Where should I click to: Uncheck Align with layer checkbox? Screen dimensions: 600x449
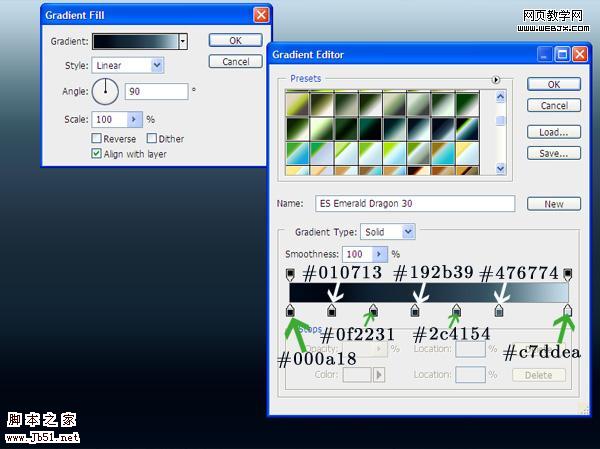click(96, 153)
